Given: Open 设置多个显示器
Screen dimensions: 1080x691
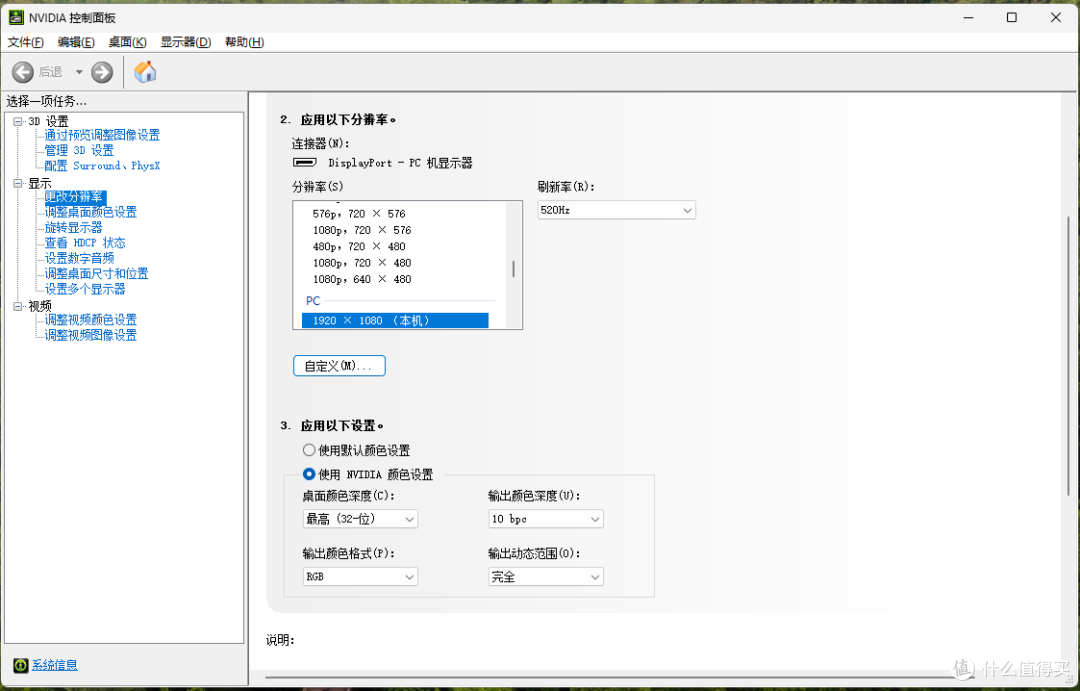Looking at the screenshot, I should [85, 289].
